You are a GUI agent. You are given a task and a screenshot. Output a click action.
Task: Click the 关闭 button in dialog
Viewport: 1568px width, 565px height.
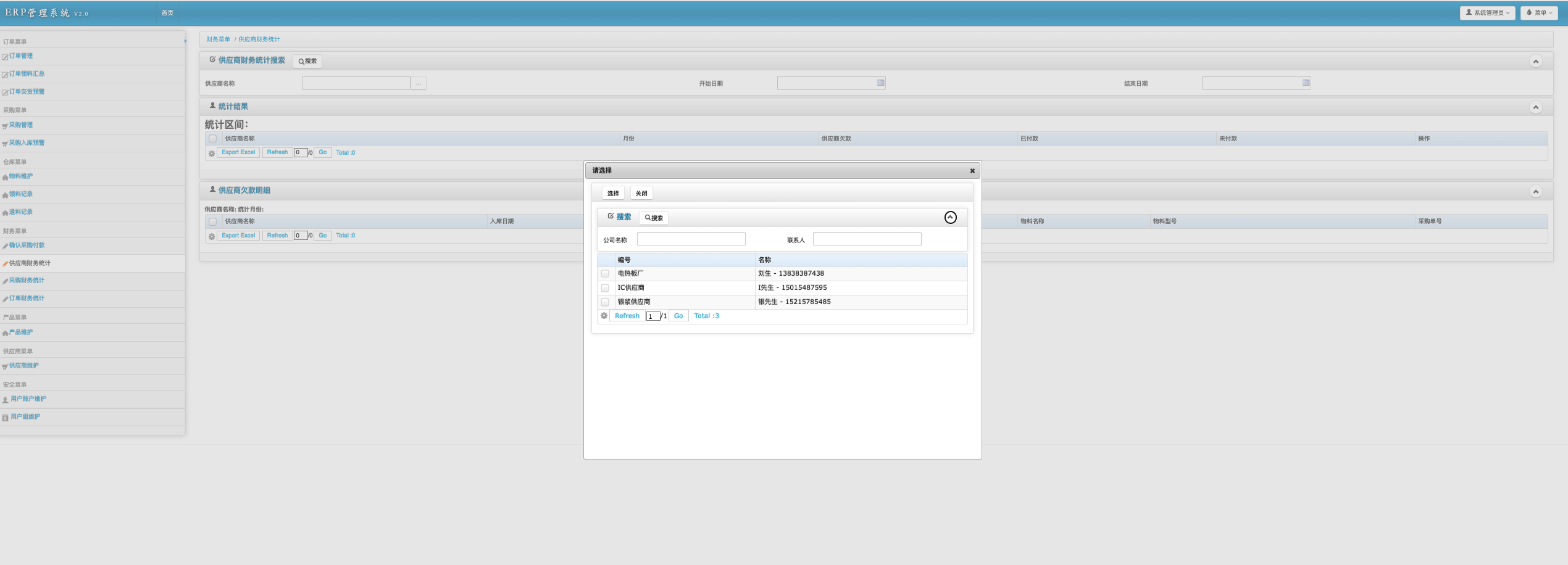pyautogui.click(x=641, y=193)
